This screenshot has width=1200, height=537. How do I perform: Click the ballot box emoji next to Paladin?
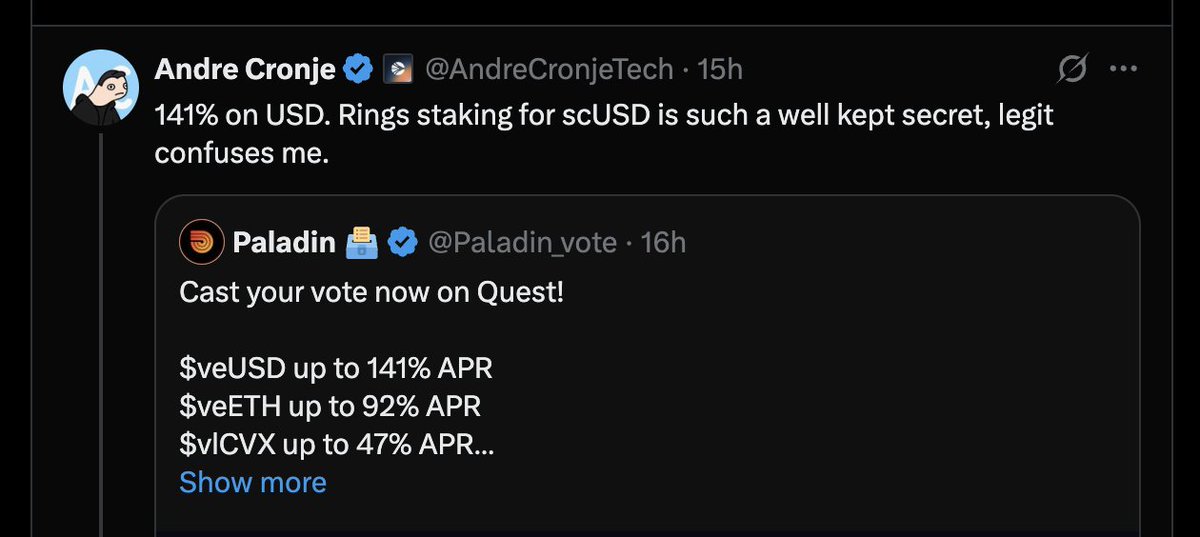click(x=361, y=242)
